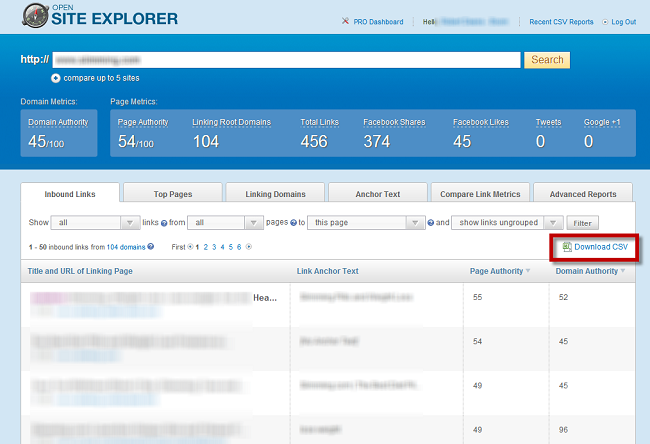Click the Domain Authority metric label
Screen dimensions: 650x444
click(58, 122)
